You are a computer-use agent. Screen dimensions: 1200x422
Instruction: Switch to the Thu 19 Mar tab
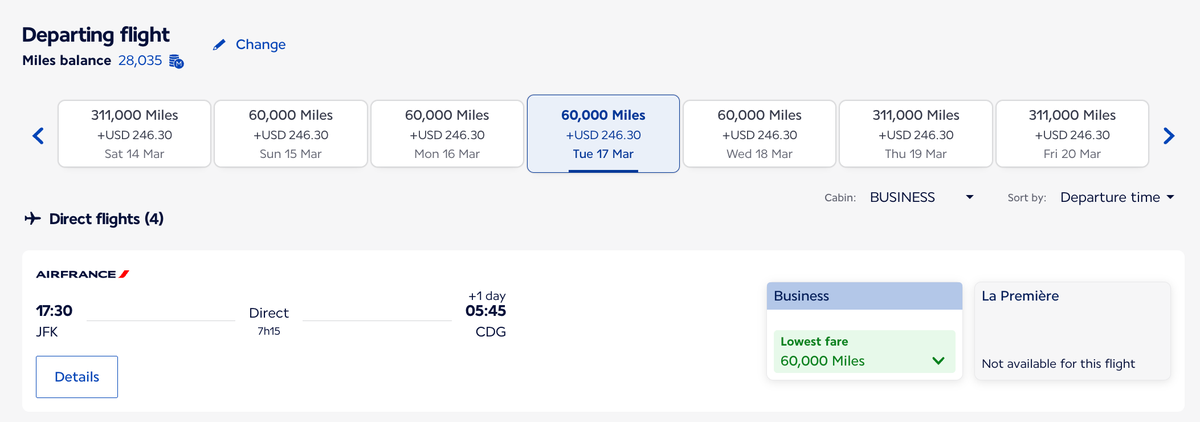pyautogui.click(x=915, y=134)
